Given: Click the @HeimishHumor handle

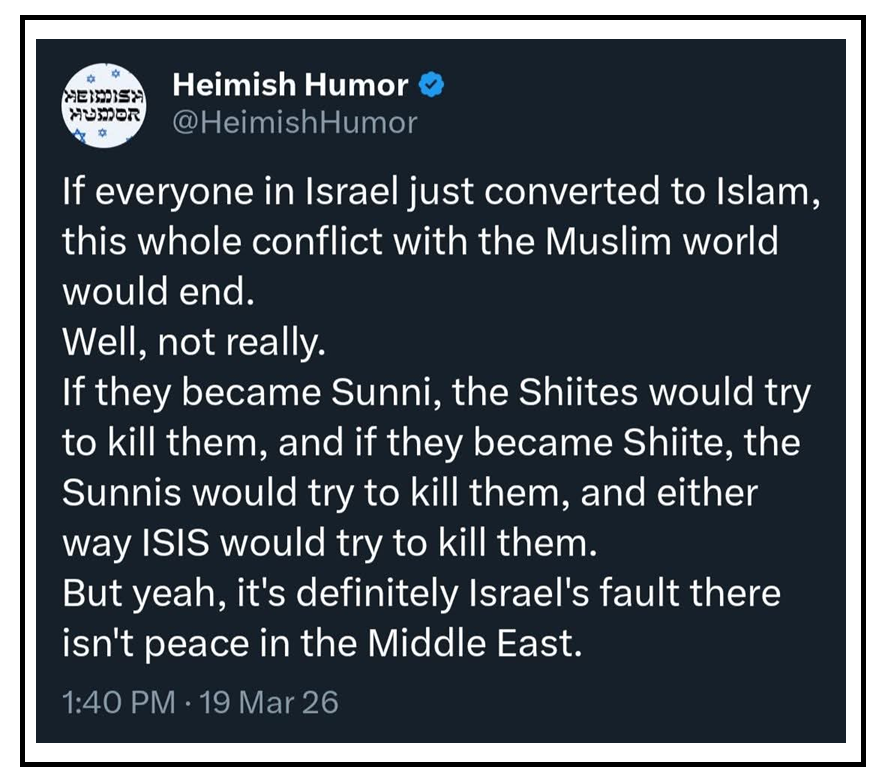Looking at the screenshot, I should tap(295, 123).
